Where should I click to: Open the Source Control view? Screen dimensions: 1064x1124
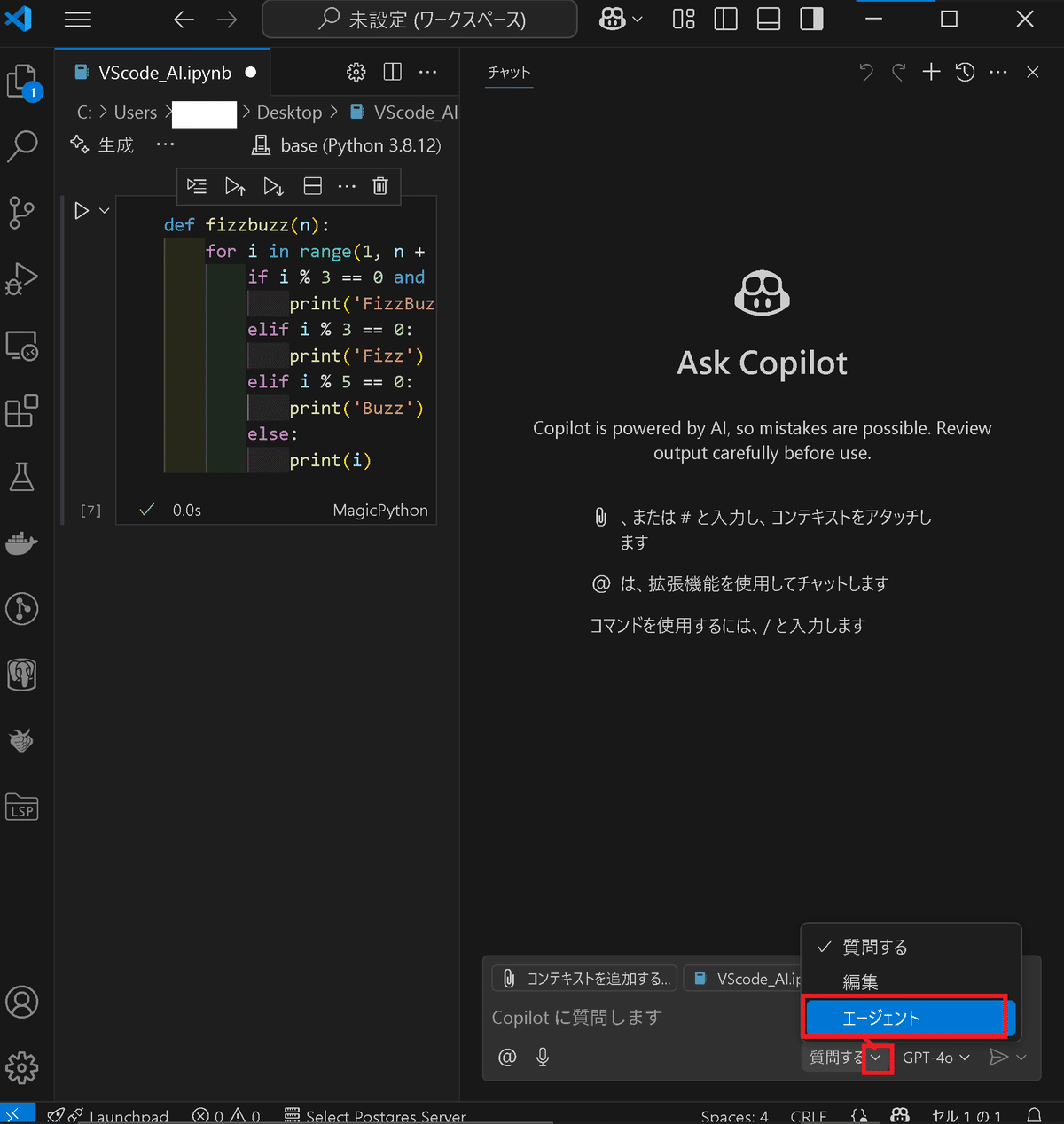click(x=22, y=213)
